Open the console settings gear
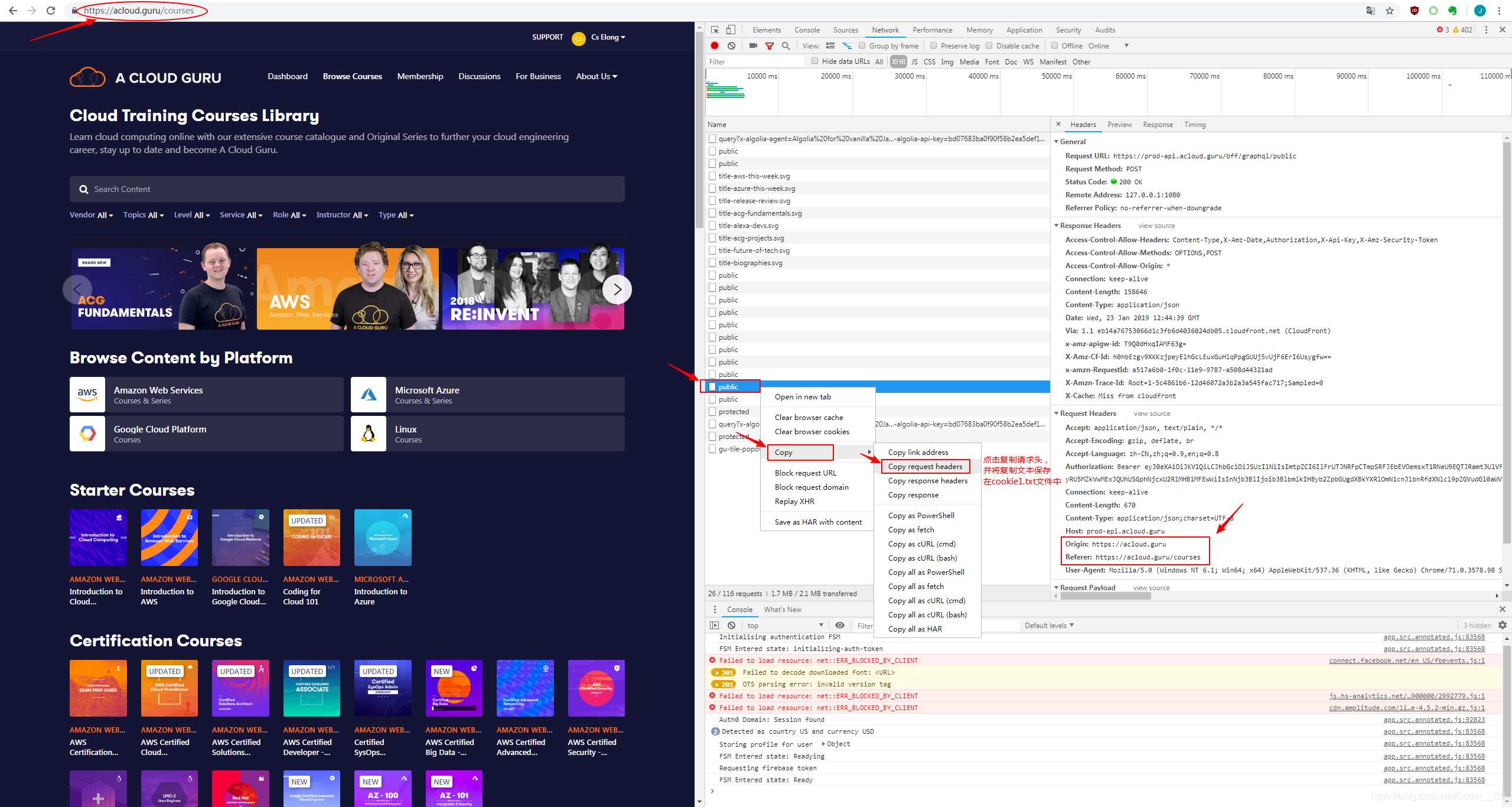1512x807 pixels. (1503, 625)
